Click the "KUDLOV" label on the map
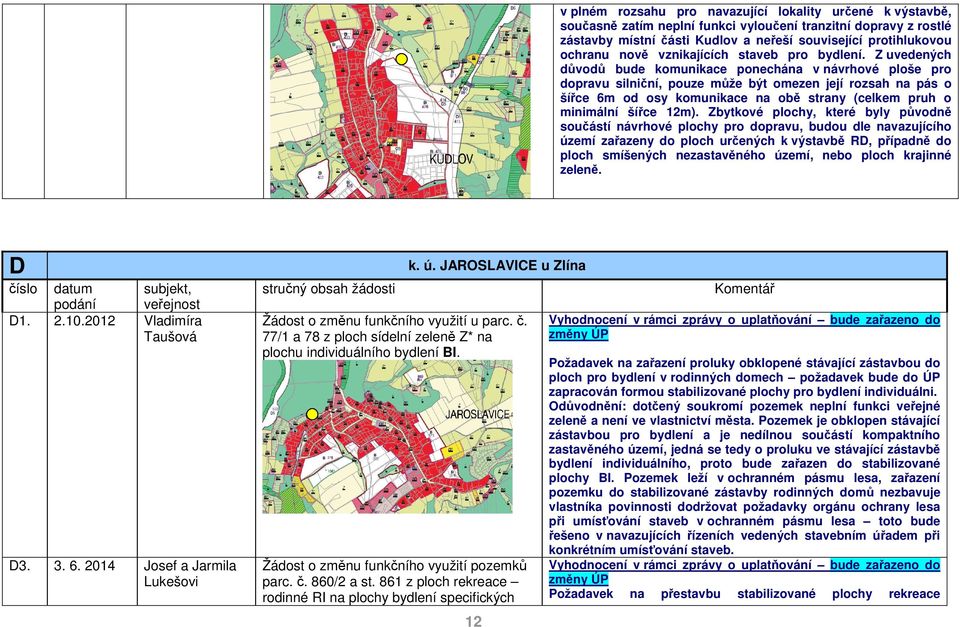 coord(451,159)
